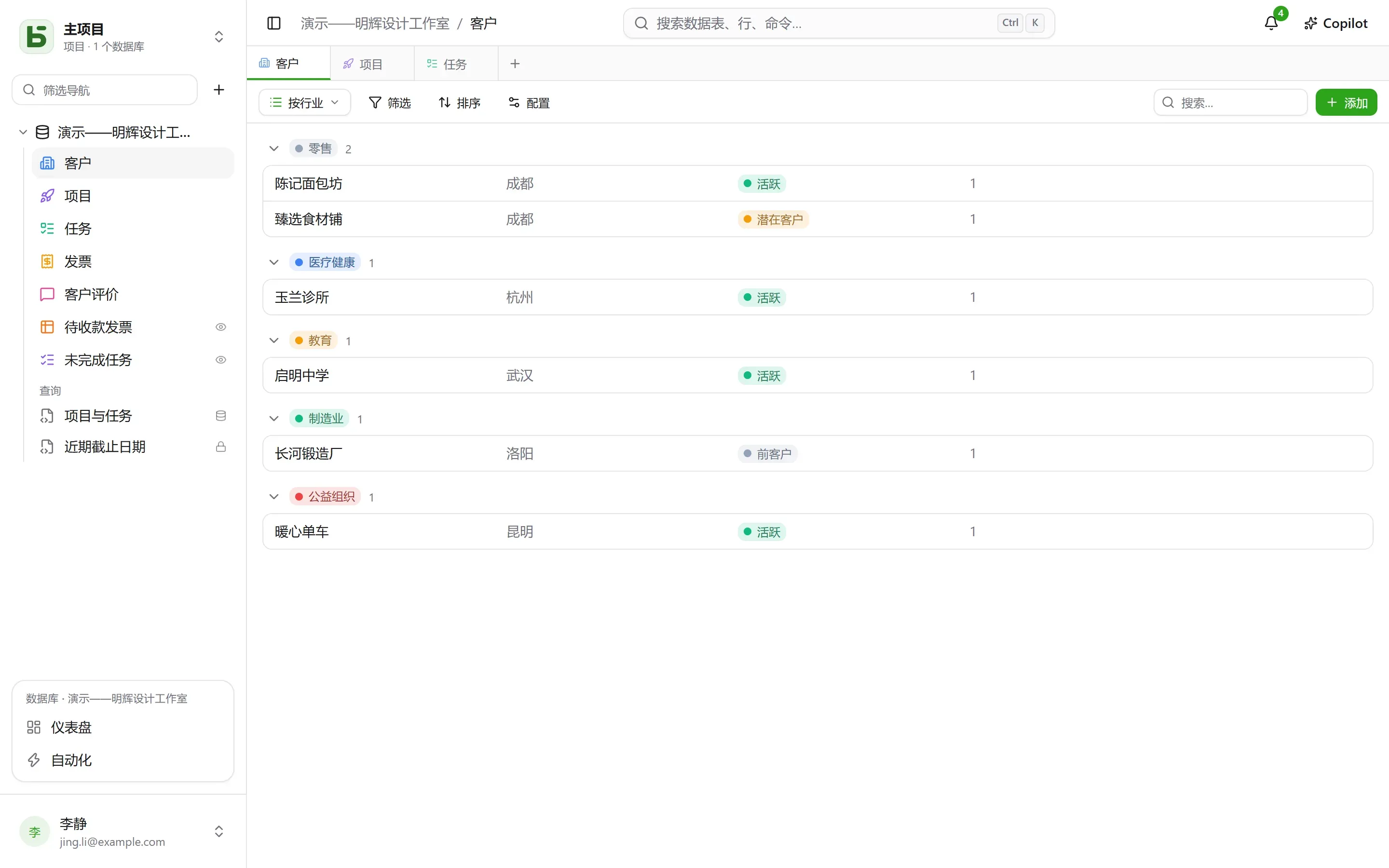Viewport: 1389px width, 868px height.
Task: Click the green 添加 button
Action: tap(1346, 102)
